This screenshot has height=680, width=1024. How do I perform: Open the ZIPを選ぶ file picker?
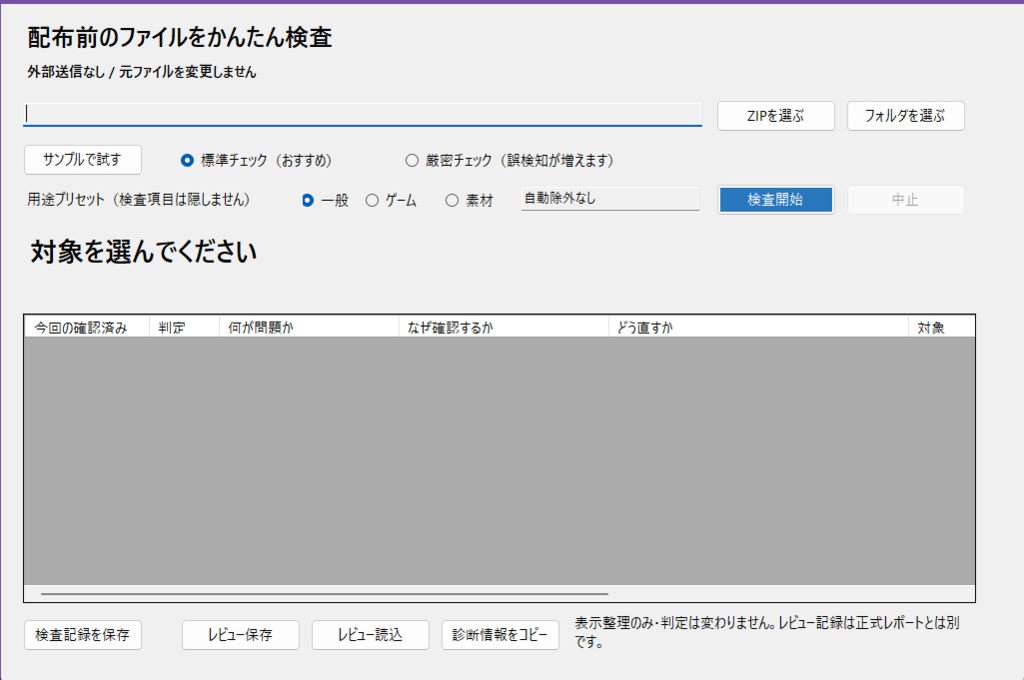coord(776,116)
